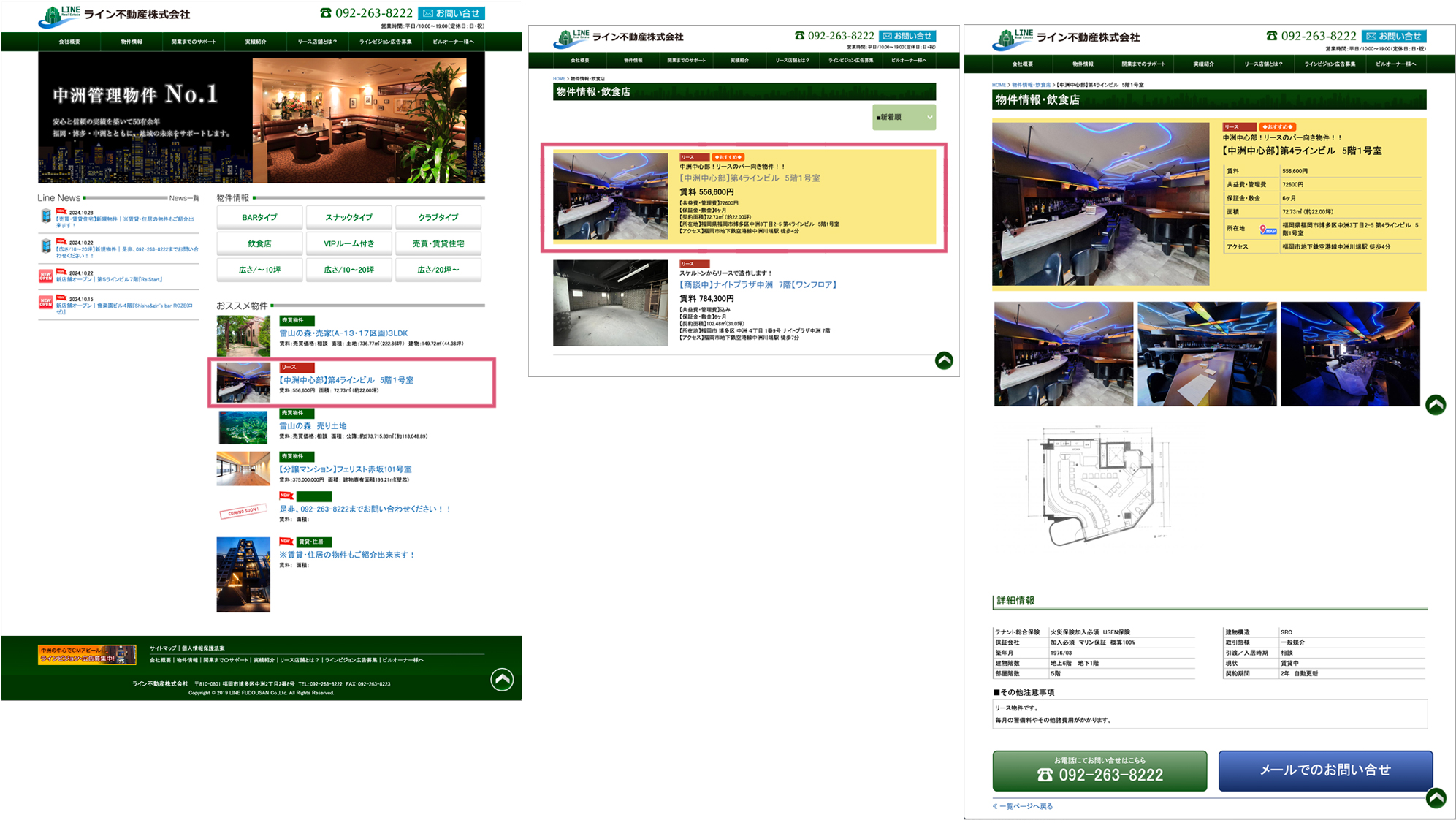Click the floor plan drawing image
Screen dimensions: 1456x823
point(1094,486)
